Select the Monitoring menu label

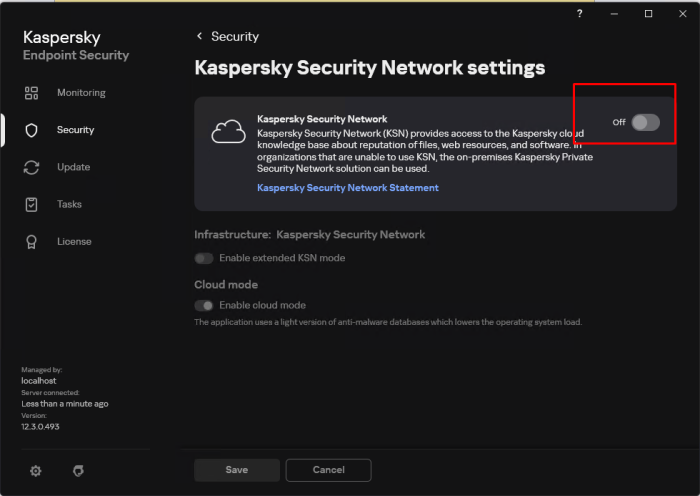[x=81, y=93]
